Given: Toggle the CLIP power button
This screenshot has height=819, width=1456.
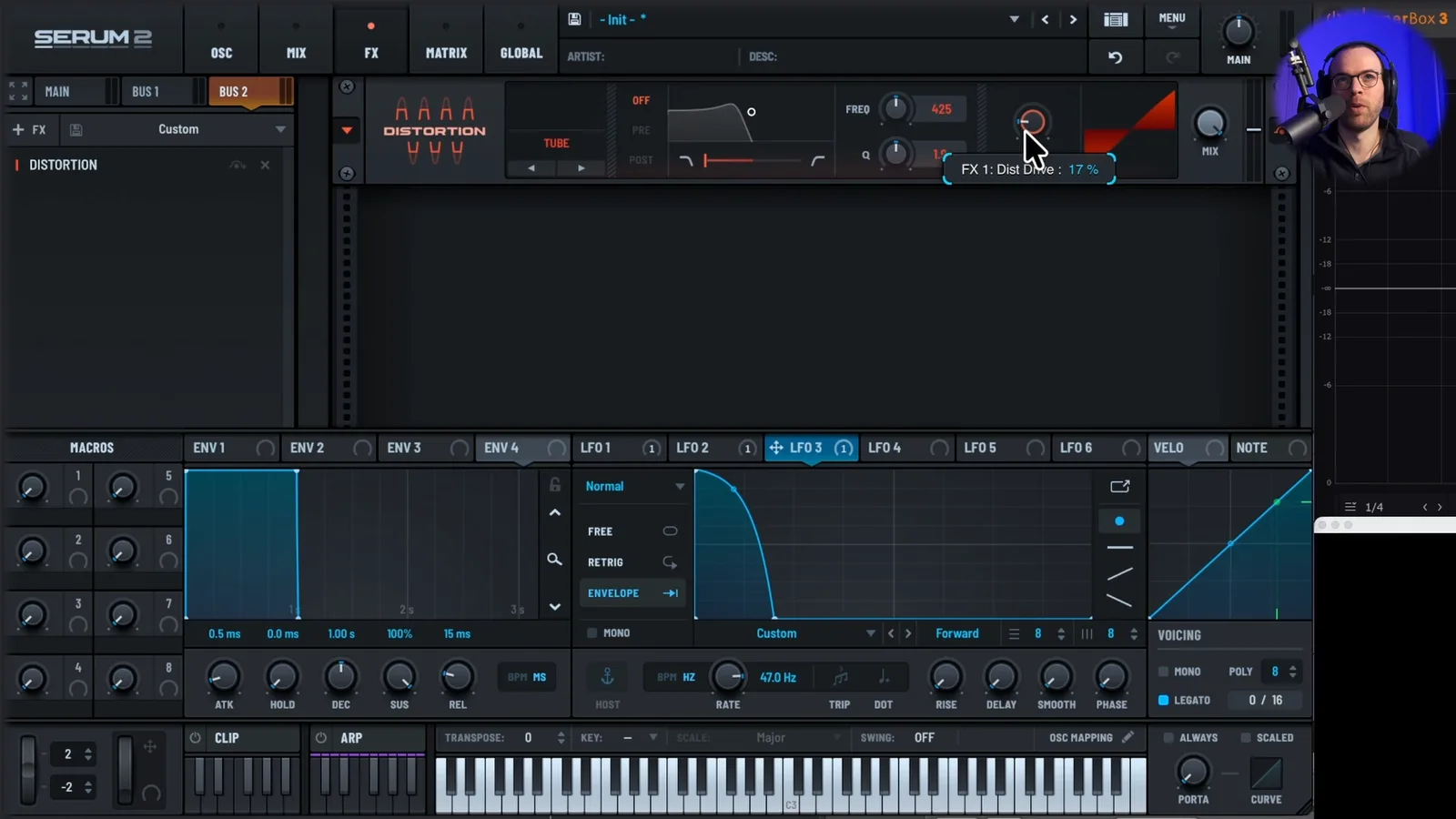Looking at the screenshot, I should [196, 738].
